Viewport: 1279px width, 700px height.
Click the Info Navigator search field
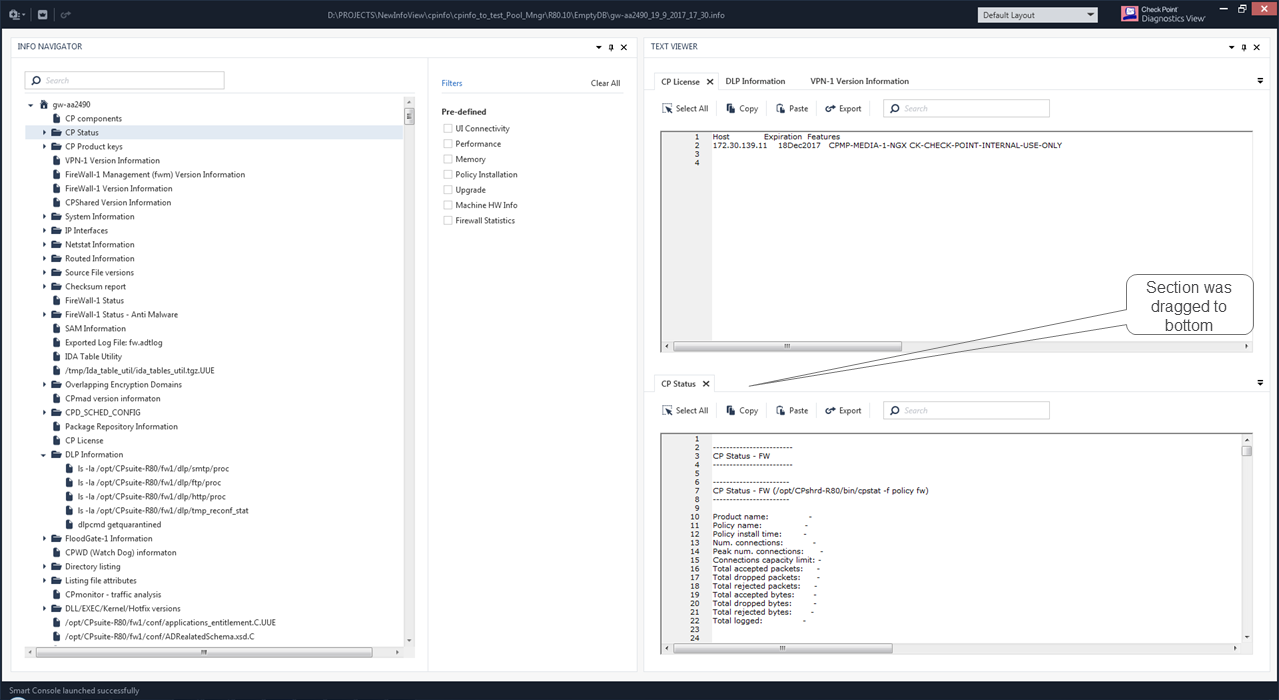coord(125,80)
